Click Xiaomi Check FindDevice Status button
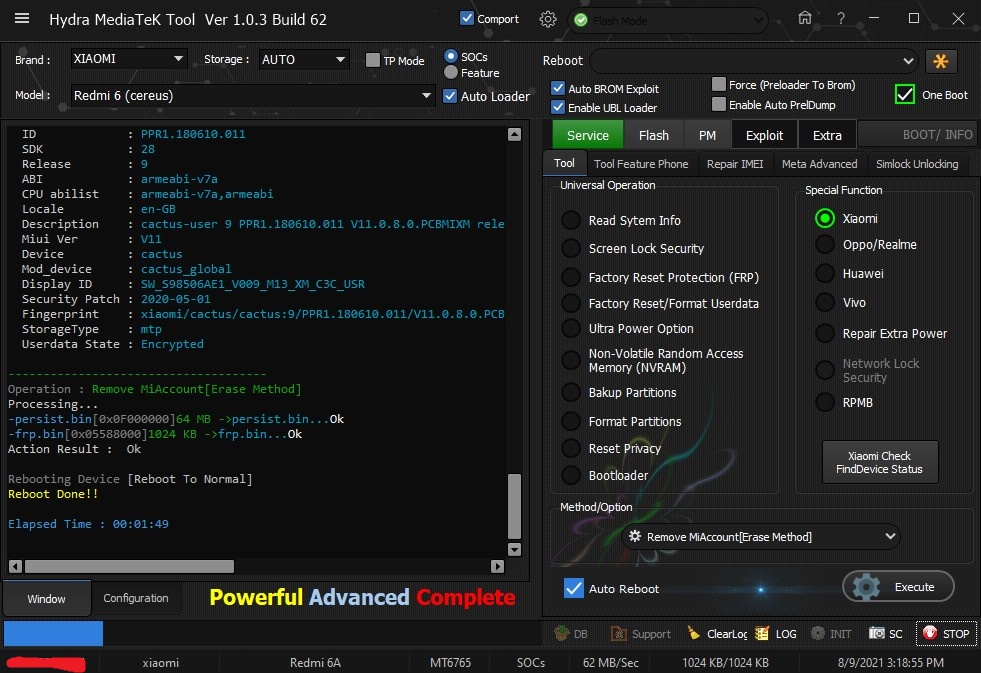Viewport: 981px width, 673px height. point(879,462)
